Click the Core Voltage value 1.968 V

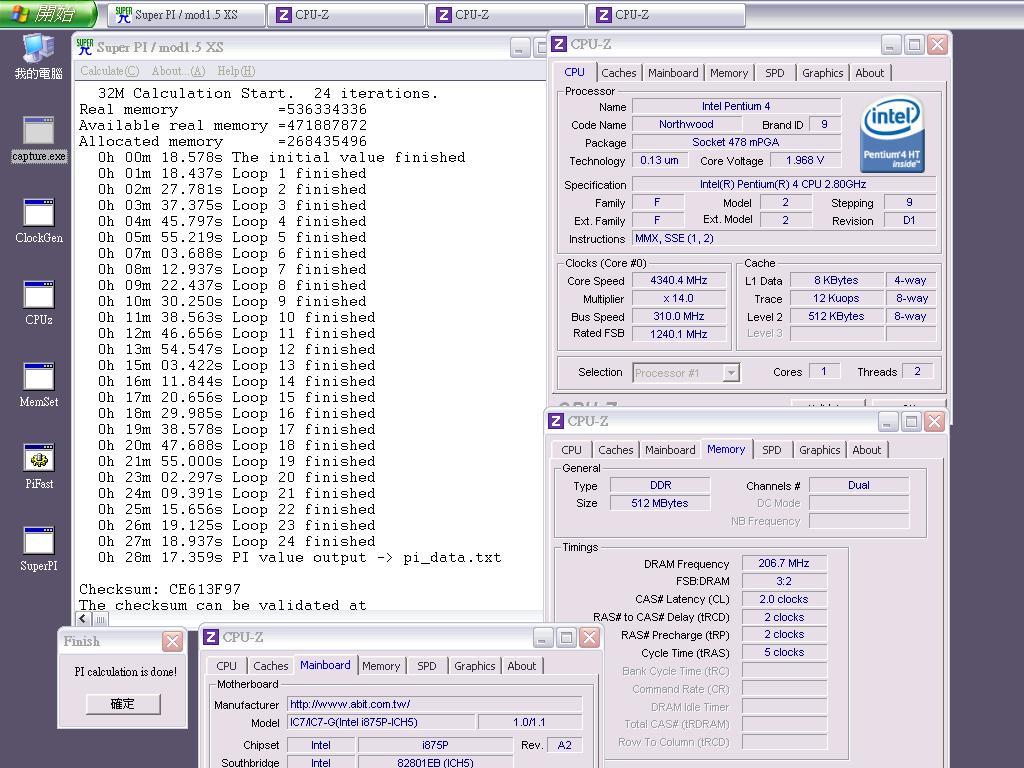(x=805, y=160)
